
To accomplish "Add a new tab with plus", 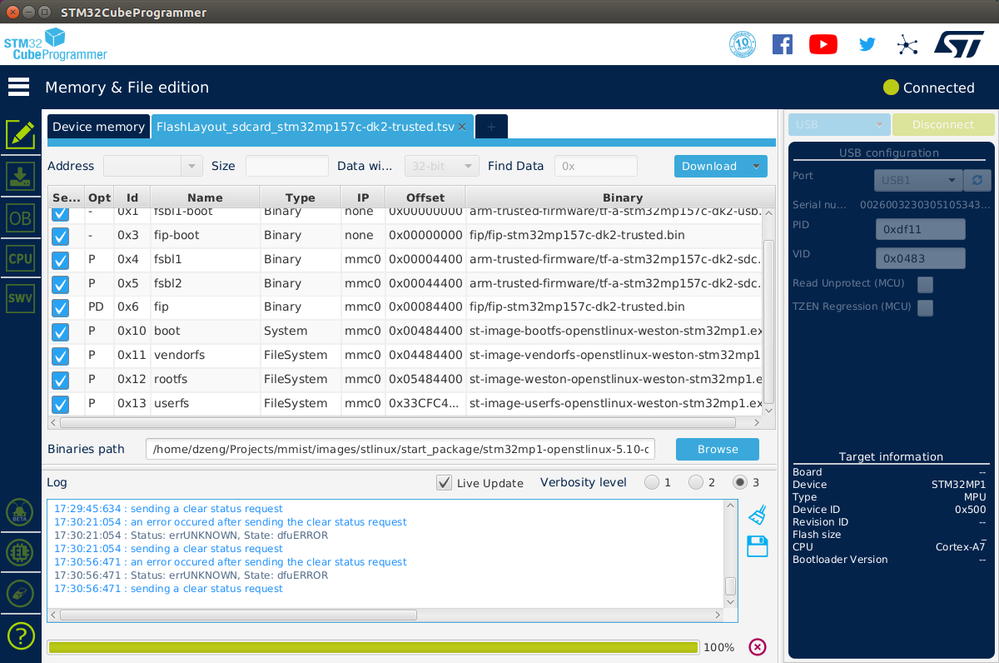I will click(491, 127).
